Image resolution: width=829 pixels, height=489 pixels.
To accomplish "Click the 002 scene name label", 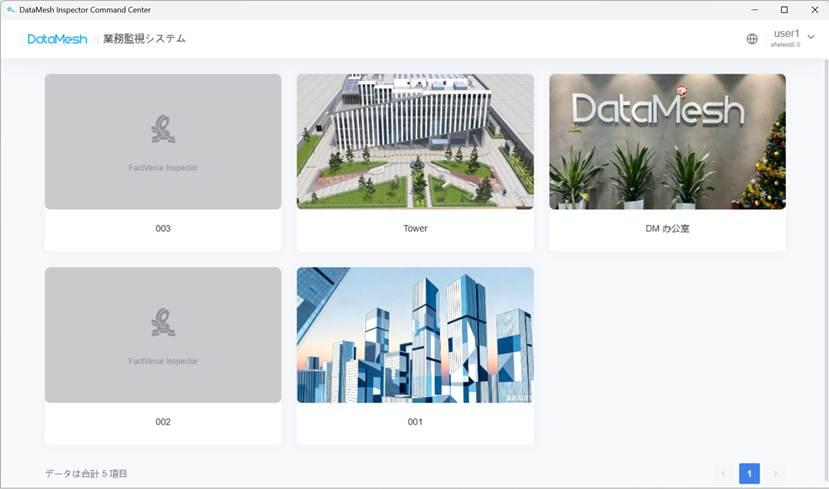I will (x=163, y=422).
